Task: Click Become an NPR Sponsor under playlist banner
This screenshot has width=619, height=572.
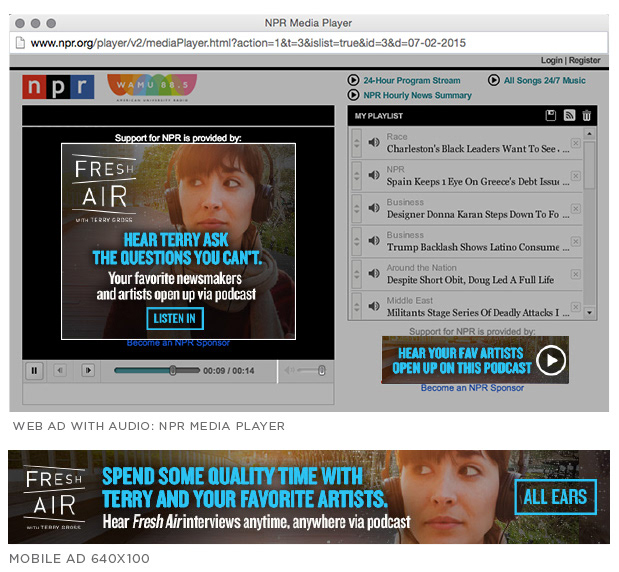Action: 472,388
